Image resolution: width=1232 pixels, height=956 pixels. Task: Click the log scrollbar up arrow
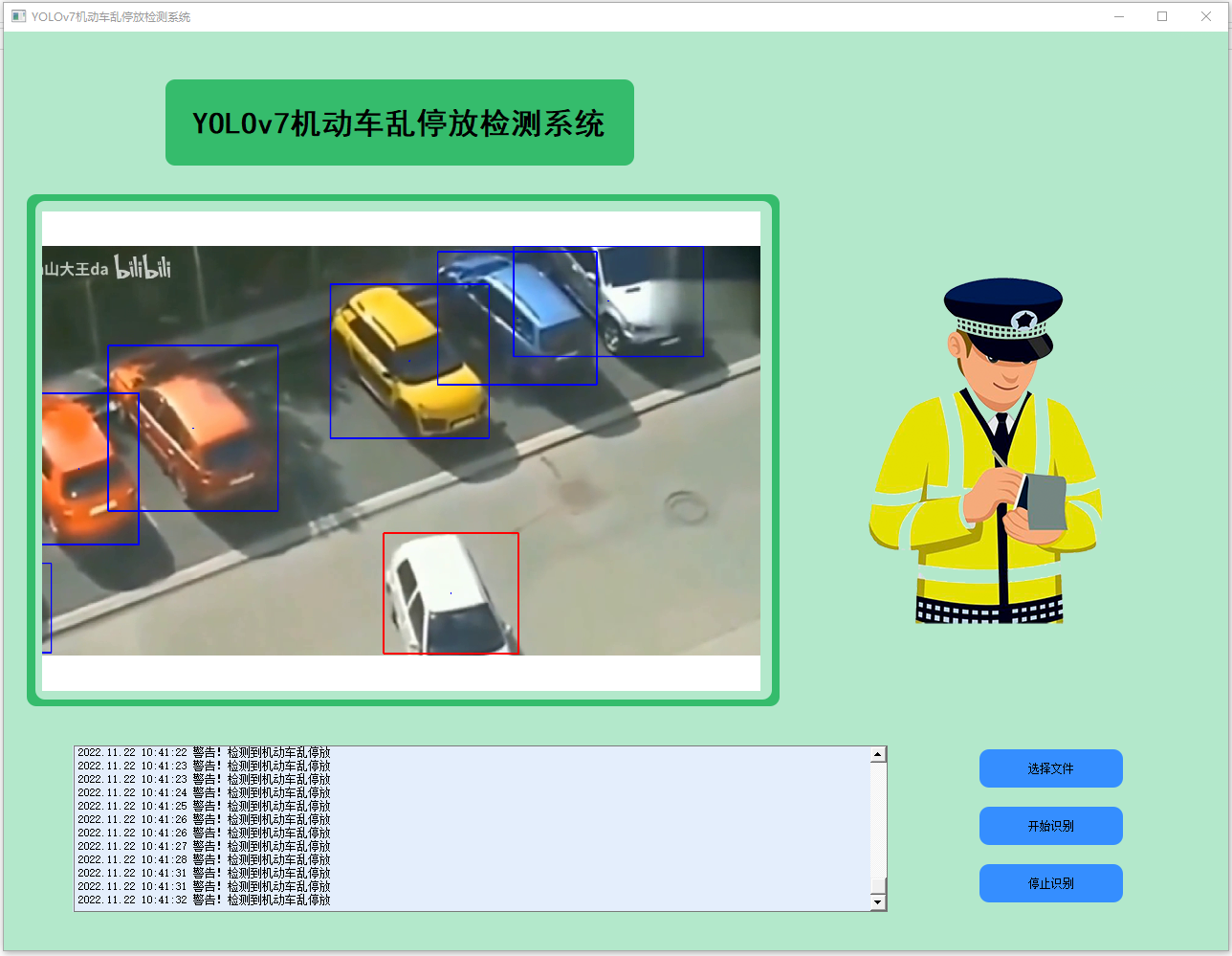click(878, 755)
